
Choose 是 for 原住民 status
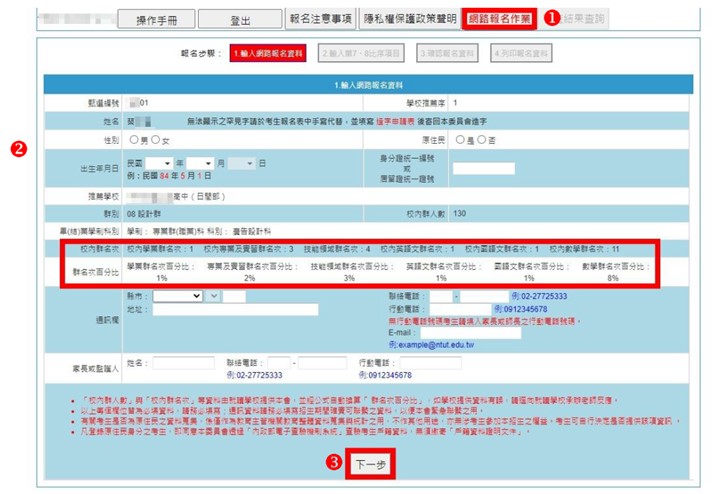point(458,139)
